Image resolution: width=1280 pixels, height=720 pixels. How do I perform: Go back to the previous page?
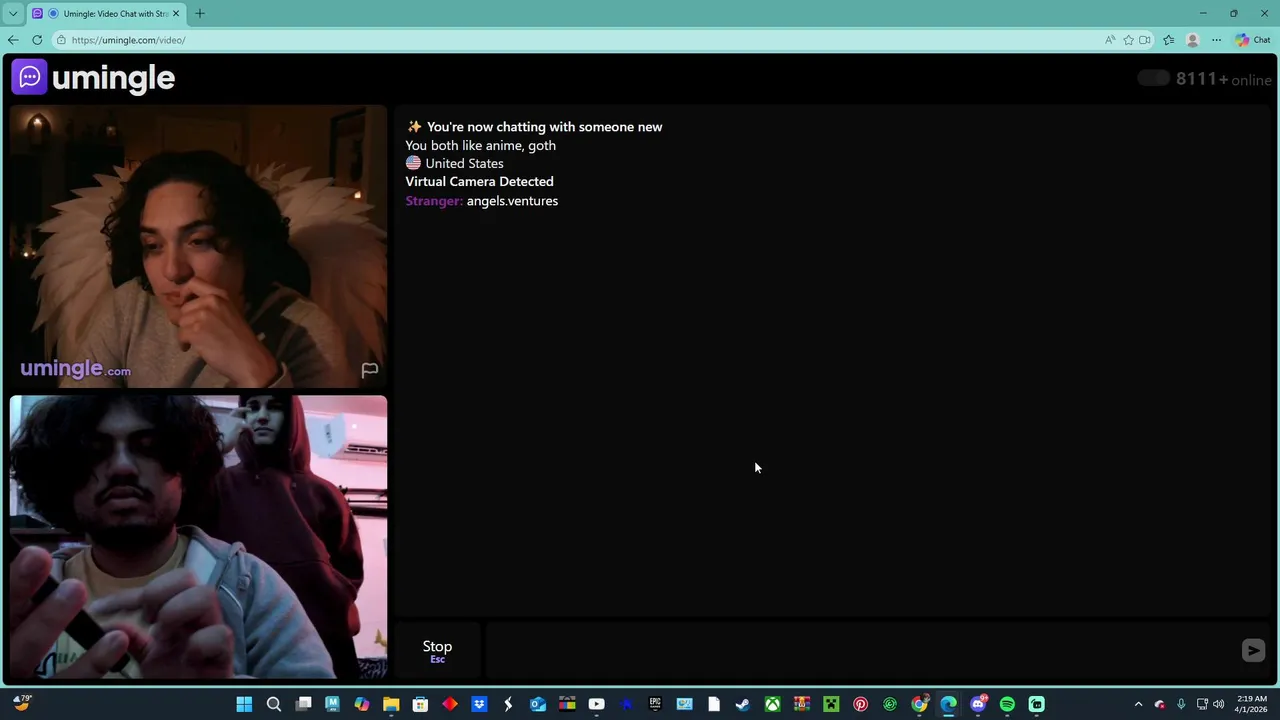(x=13, y=40)
